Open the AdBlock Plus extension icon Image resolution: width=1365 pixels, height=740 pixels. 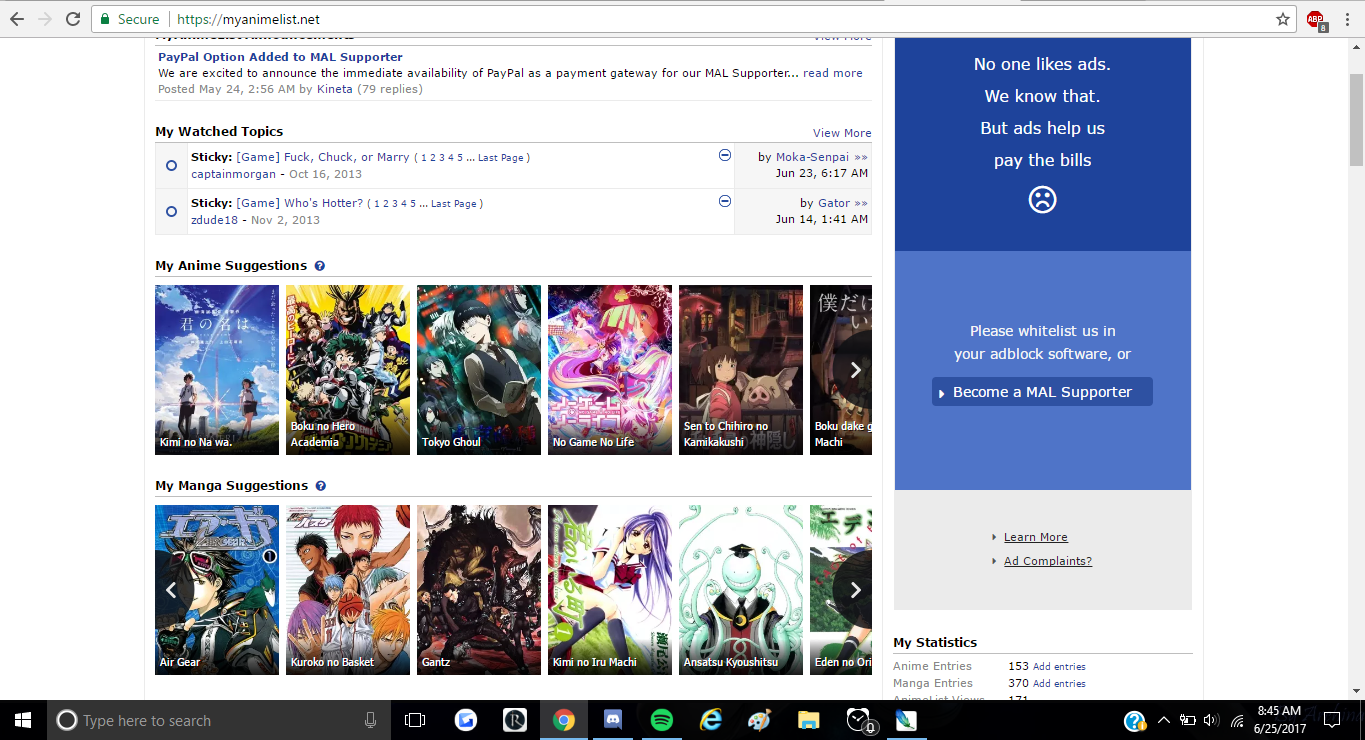pyautogui.click(x=1316, y=19)
